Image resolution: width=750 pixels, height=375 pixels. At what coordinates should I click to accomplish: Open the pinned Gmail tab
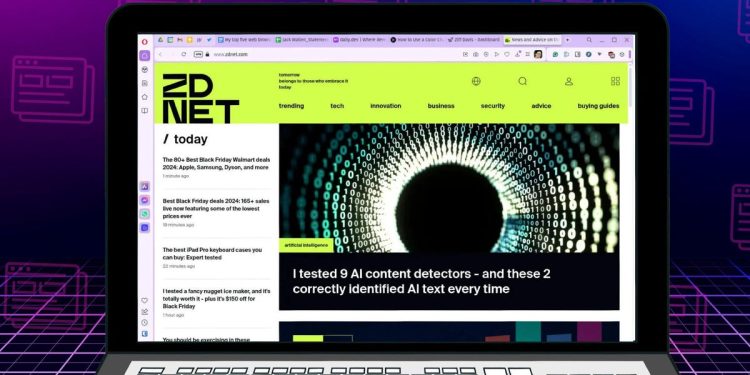pyautogui.click(x=180, y=40)
